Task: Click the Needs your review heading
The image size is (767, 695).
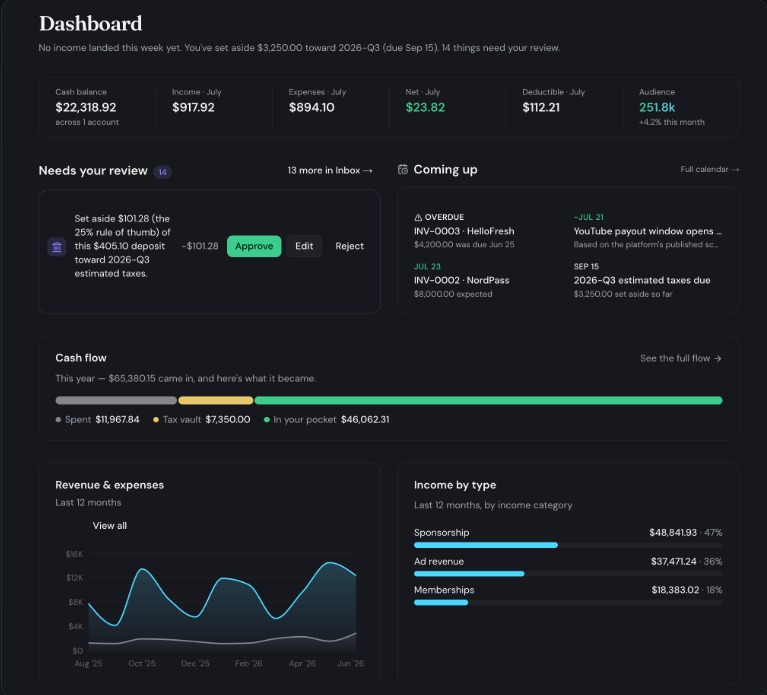Action: click(93, 171)
